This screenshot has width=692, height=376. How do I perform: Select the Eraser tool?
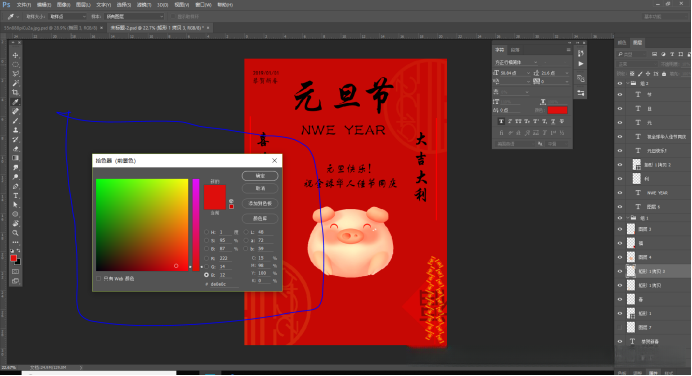point(15,149)
